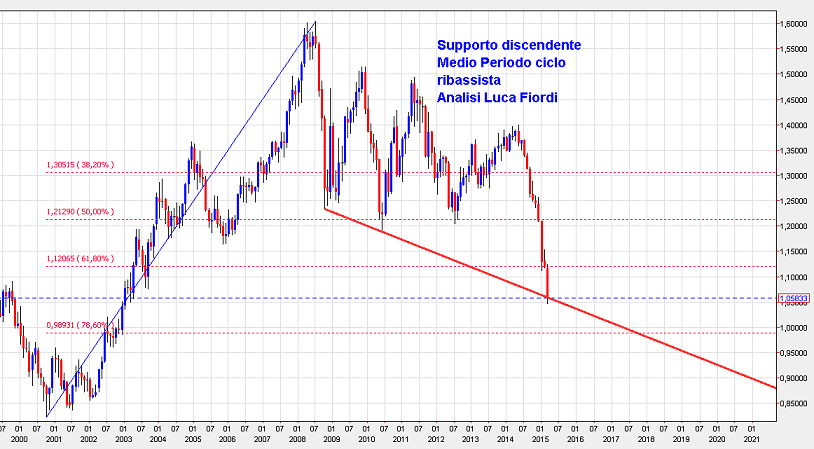Click the 1,60000 price axis label
The height and width of the screenshot is (449, 814).
(x=794, y=24)
